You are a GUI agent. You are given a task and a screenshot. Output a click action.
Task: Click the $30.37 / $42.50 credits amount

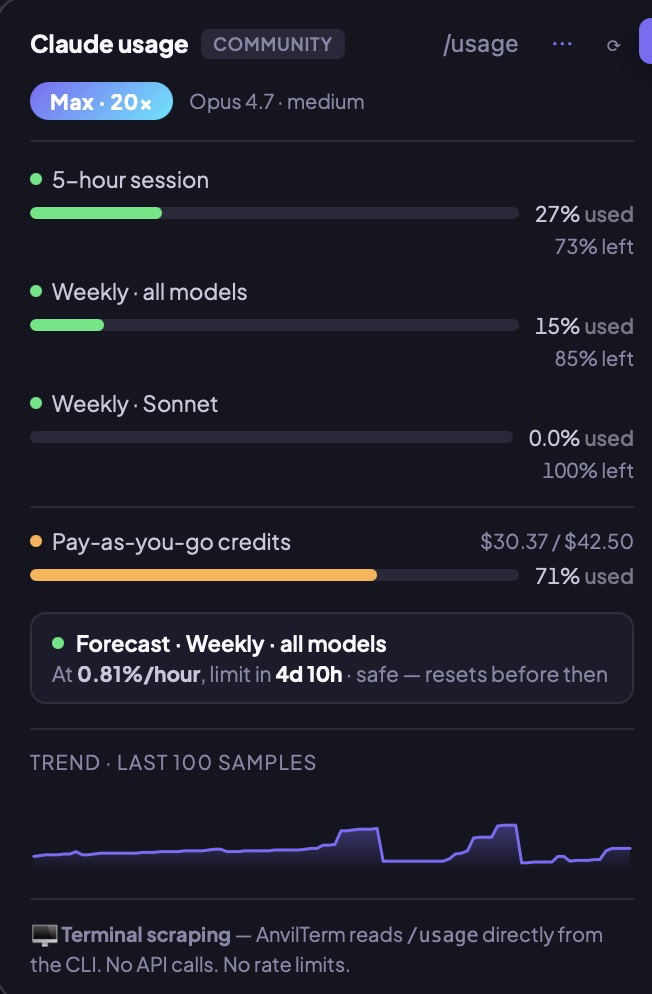pos(555,542)
